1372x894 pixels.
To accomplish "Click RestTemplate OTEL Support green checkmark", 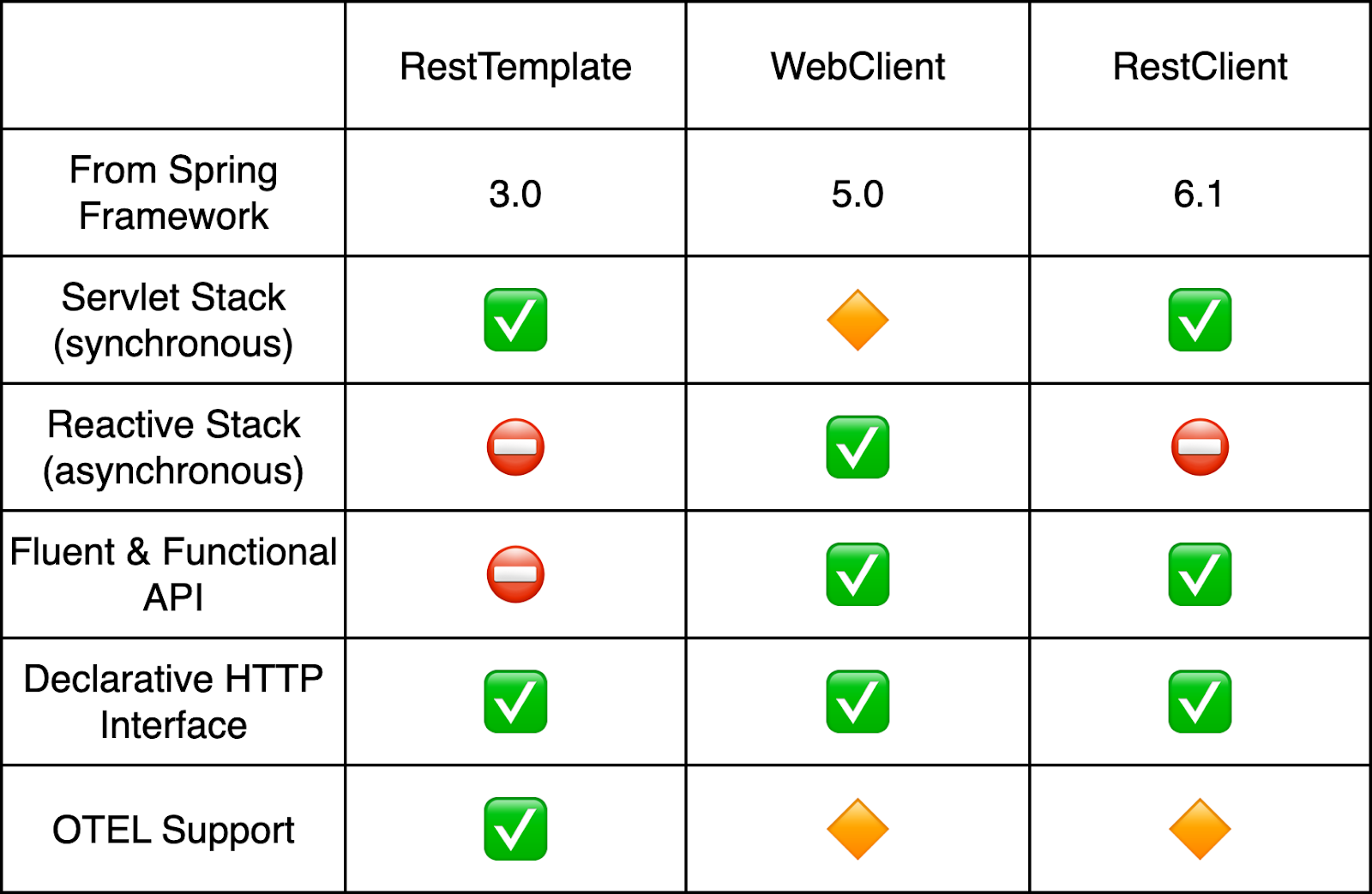I will click(515, 829).
